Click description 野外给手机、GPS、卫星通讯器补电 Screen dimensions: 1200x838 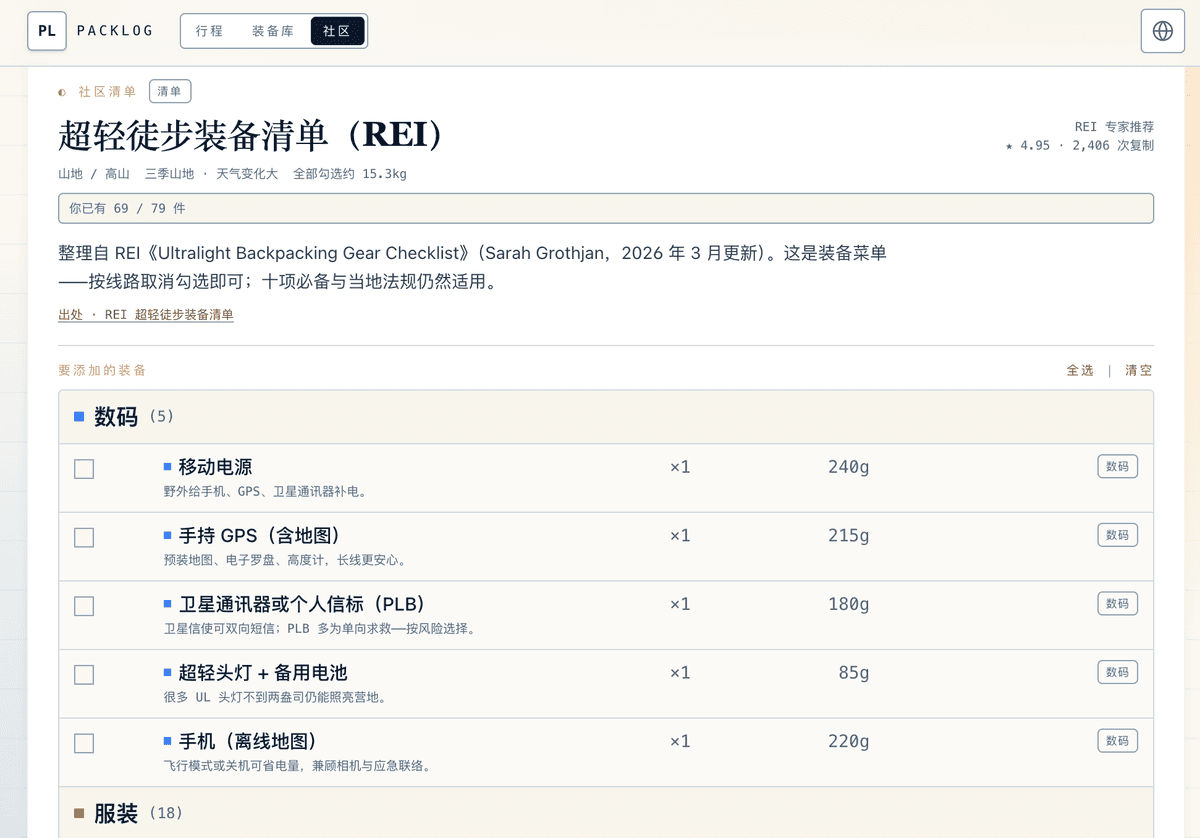pyautogui.click(x=265, y=492)
